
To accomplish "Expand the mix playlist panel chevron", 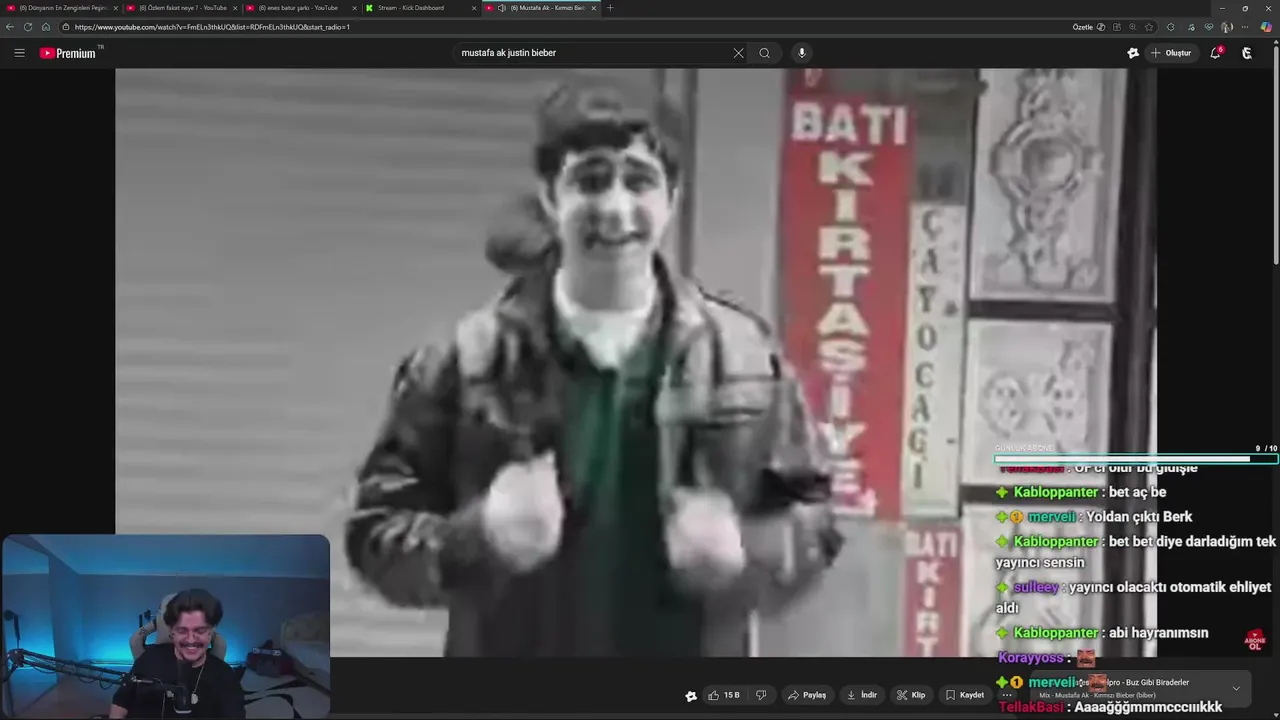I will (x=1236, y=688).
